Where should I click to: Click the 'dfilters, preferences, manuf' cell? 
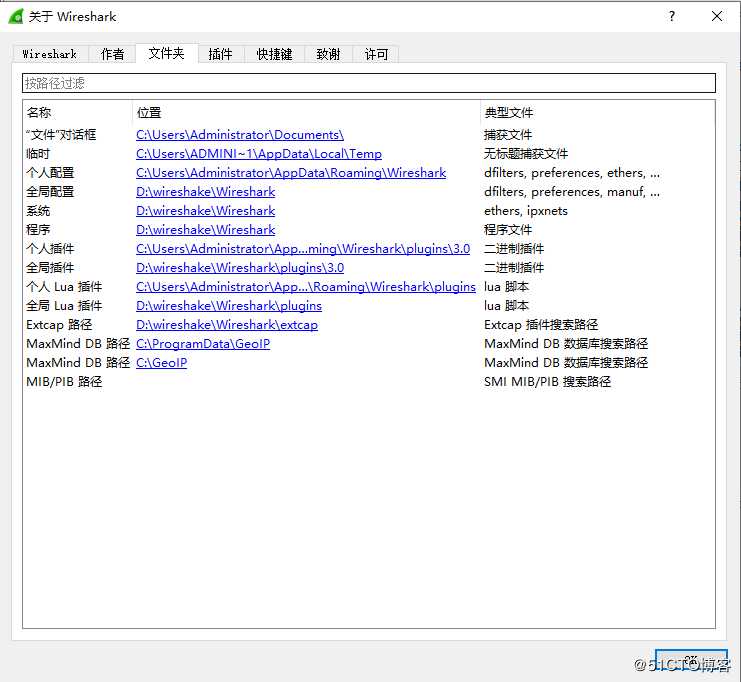572,191
